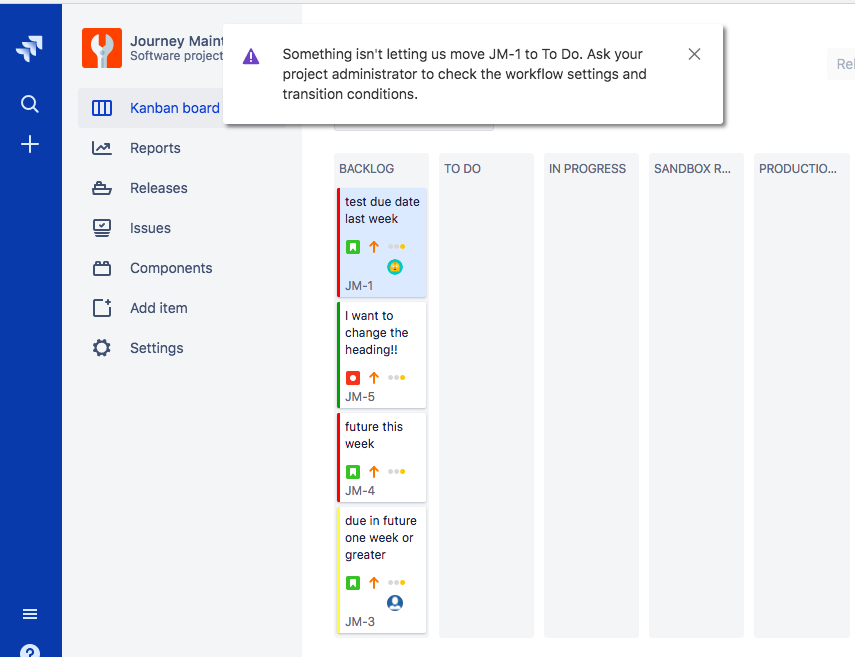Open the Issues sidebar item
The height and width of the screenshot is (657, 855).
click(x=150, y=228)
